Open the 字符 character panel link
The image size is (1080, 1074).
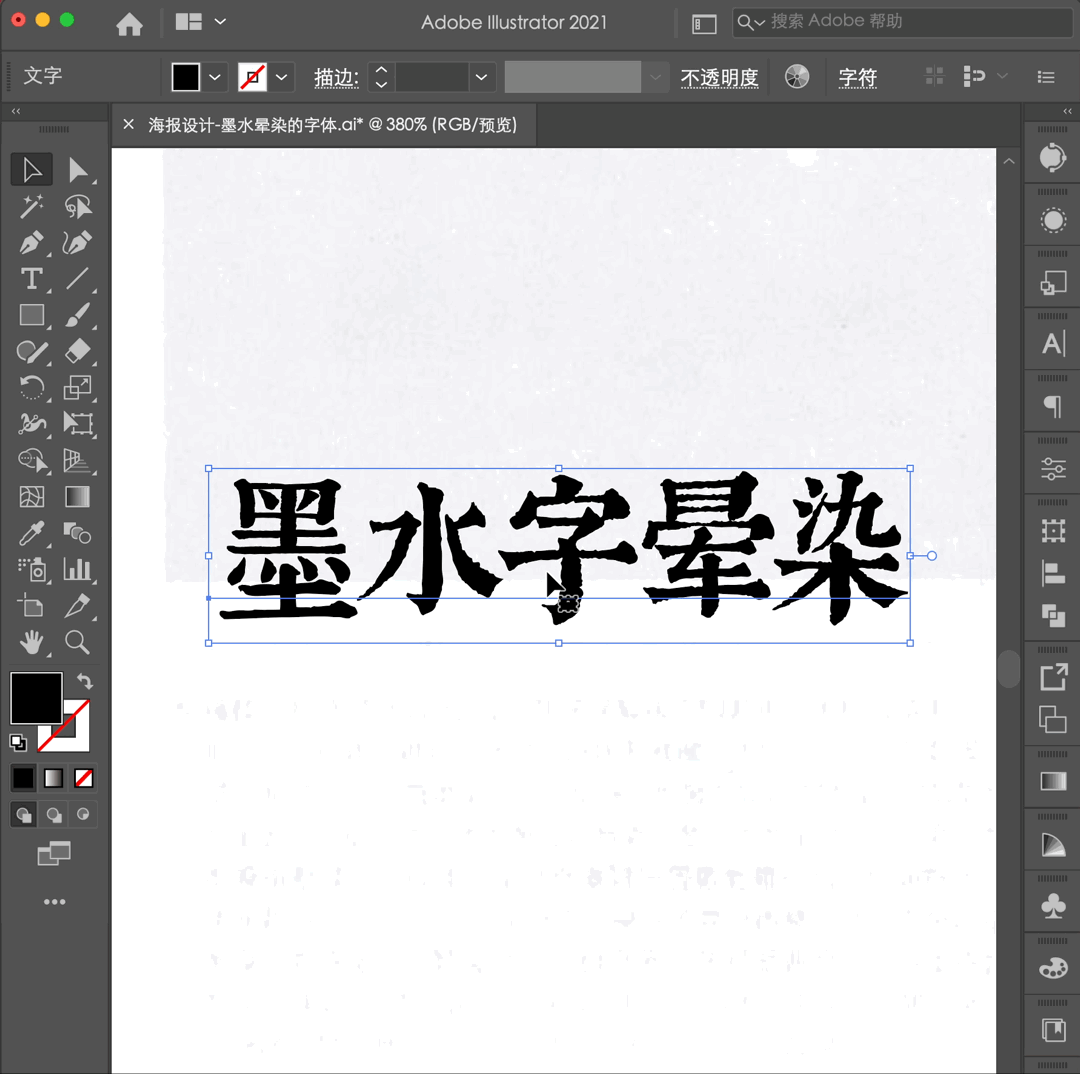[858, 77]
